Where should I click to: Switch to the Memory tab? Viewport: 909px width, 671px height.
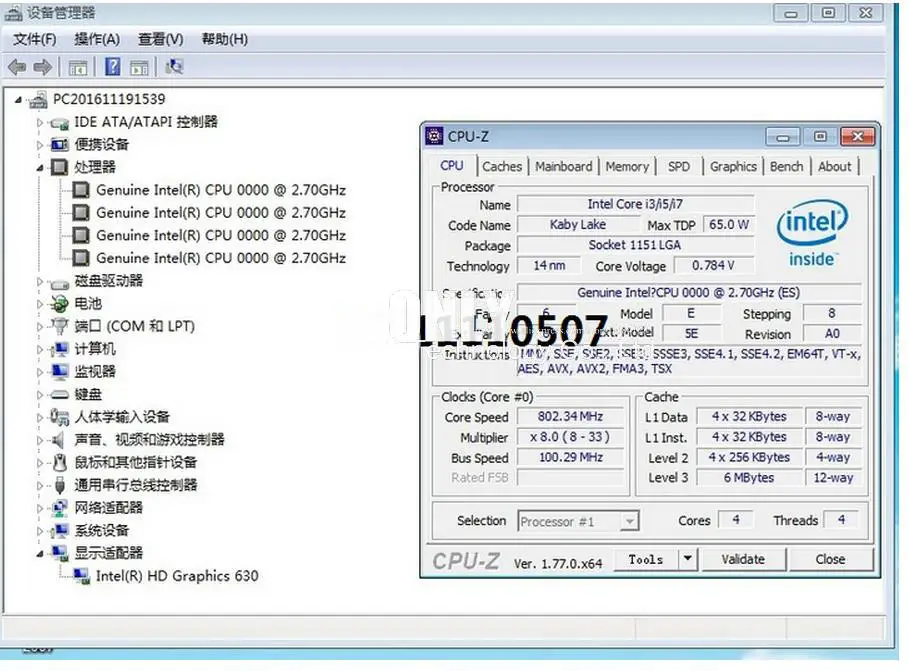(627, 166)
